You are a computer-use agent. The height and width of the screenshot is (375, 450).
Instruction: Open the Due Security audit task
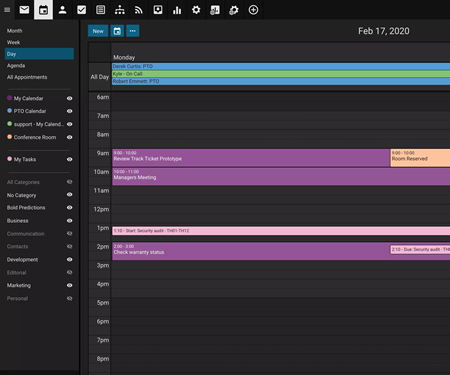coord(420,249)
